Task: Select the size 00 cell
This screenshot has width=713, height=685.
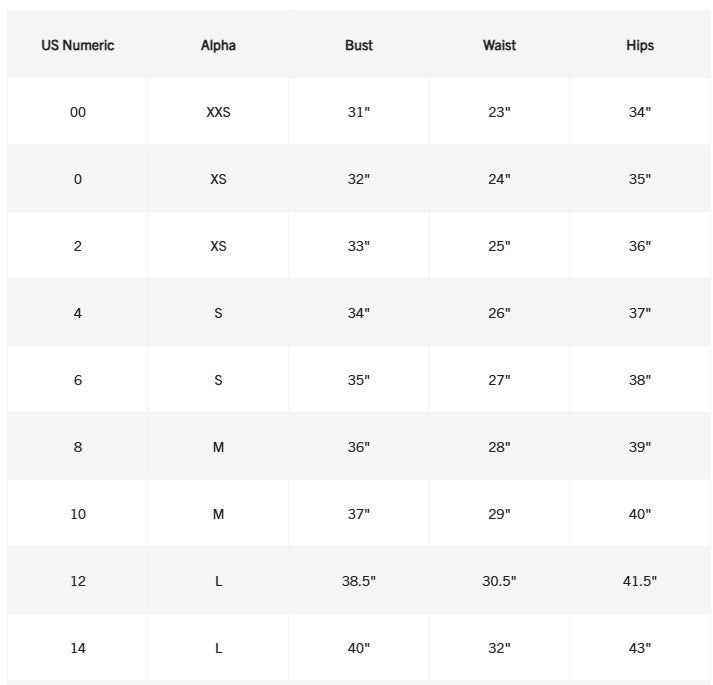Action: (78, 112)
